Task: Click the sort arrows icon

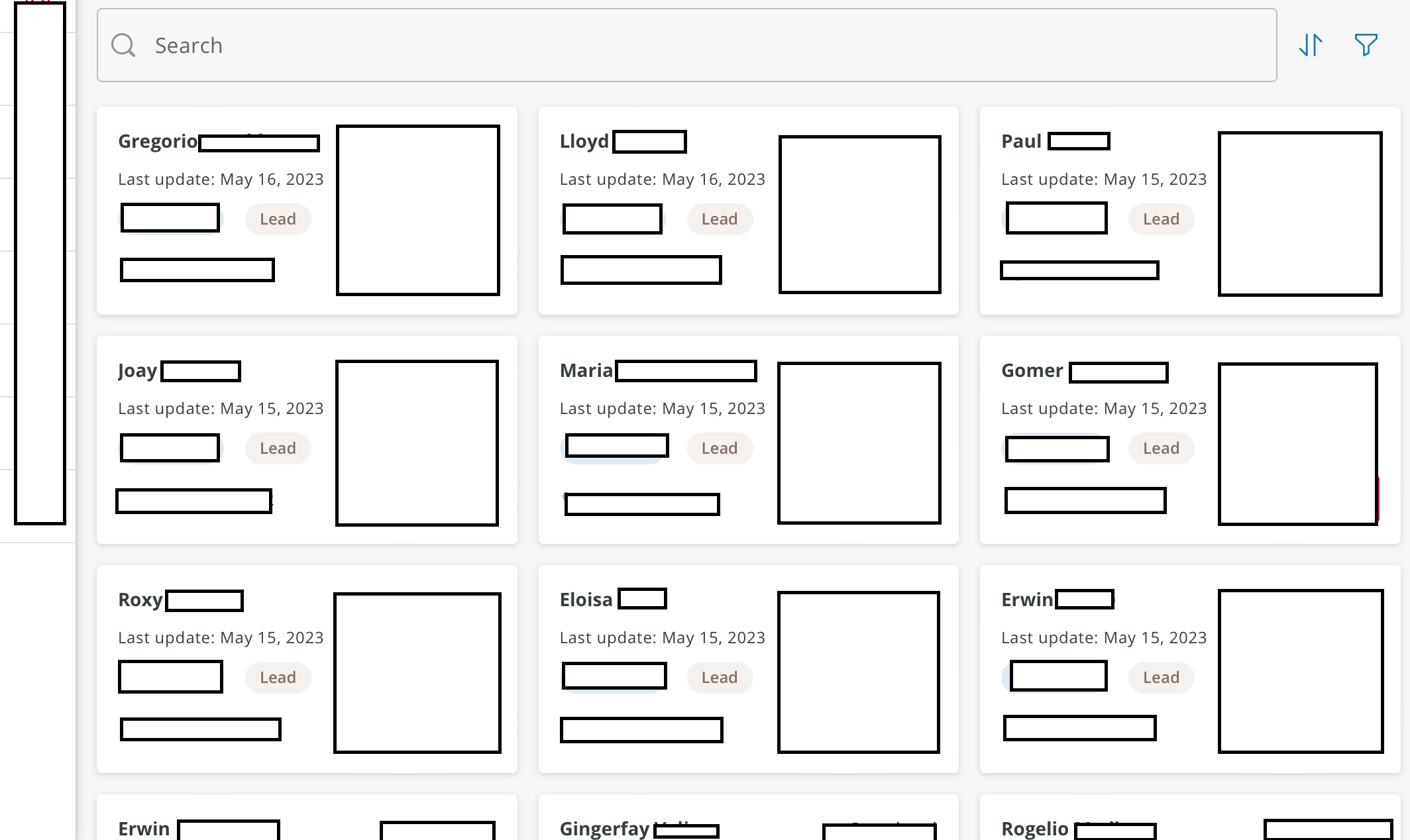Action: click(1310, 45)
